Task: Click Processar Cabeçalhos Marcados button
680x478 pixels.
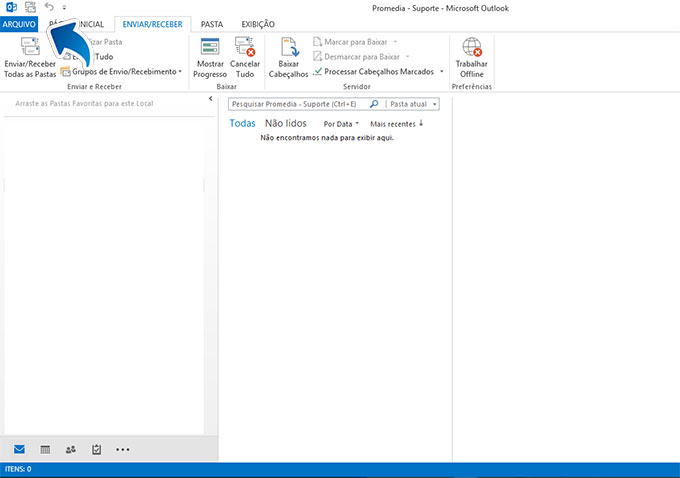Action: [x=374, y=72]
